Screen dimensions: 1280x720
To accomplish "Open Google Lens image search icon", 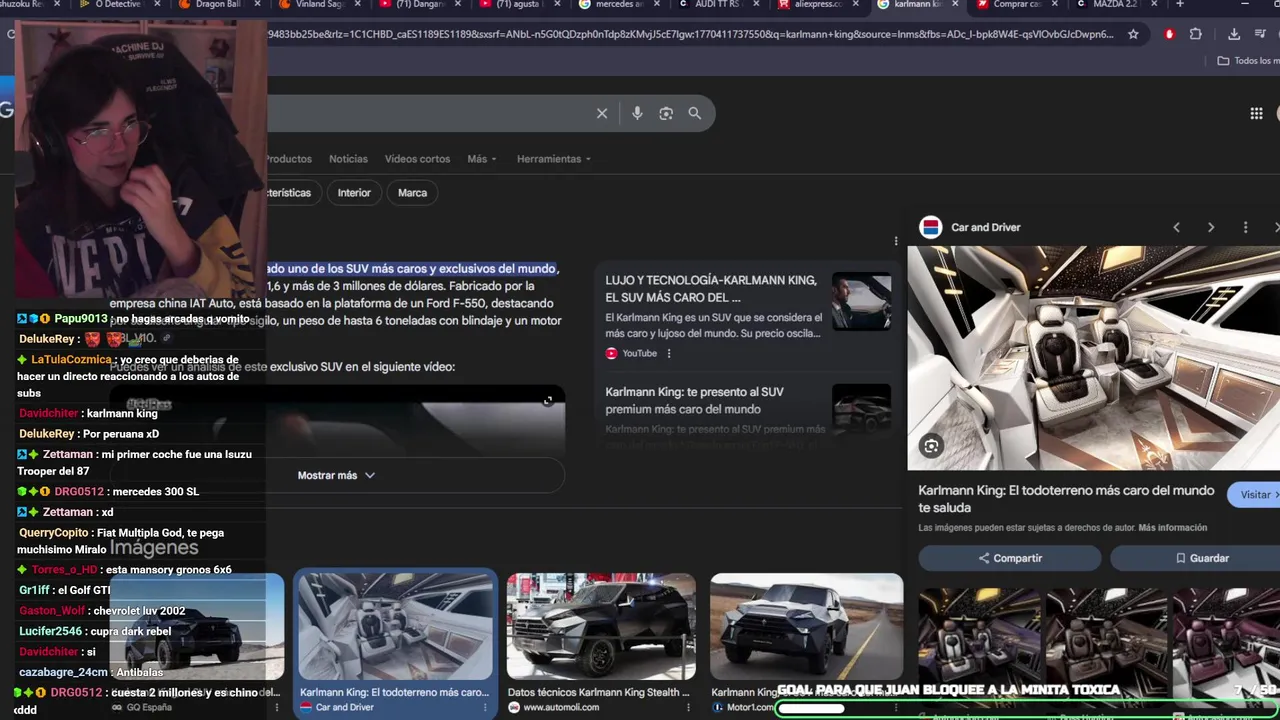I will [x=666, y=113].
